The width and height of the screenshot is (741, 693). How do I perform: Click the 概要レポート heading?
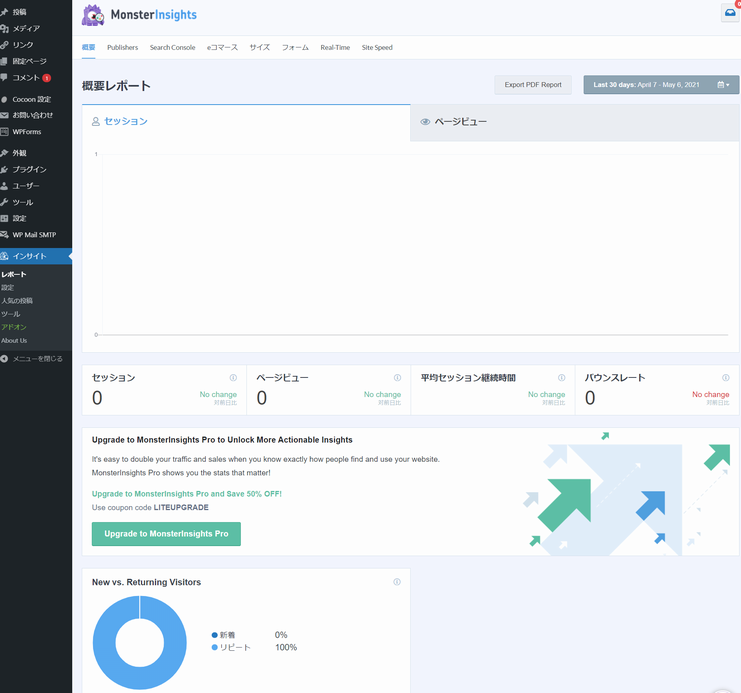tap(116, 86)
